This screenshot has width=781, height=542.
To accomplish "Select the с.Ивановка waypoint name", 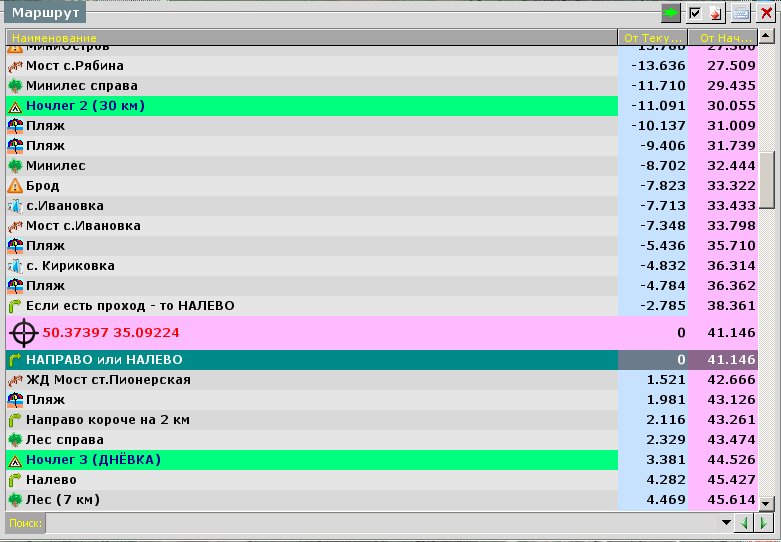I will pos(65,206).
